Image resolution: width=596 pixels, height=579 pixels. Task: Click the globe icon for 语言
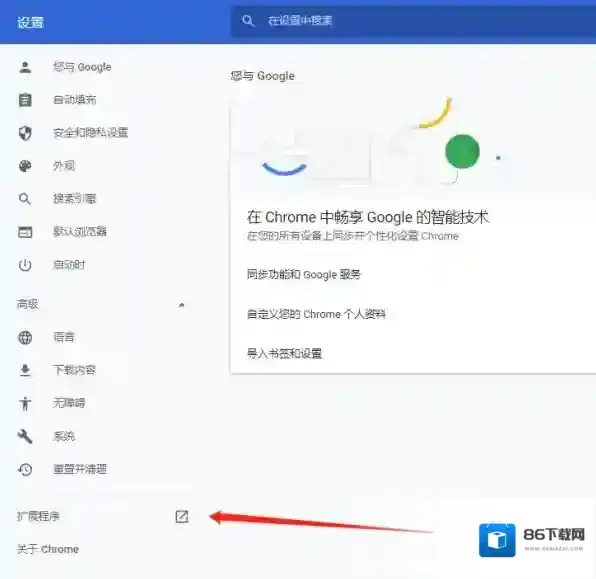point(25,338)
